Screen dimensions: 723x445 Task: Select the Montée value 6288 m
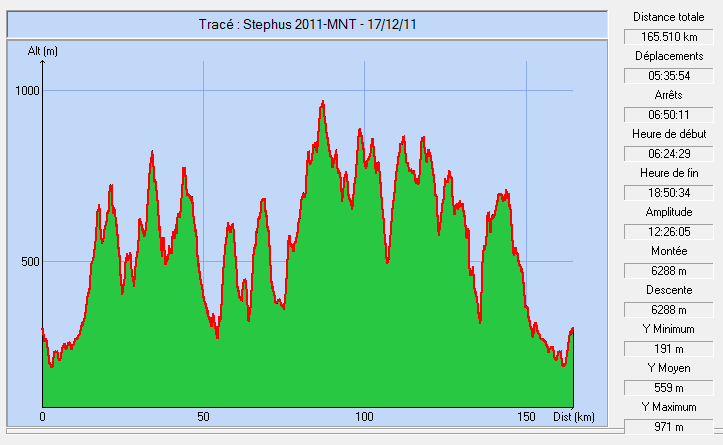[x=668, y=271]
